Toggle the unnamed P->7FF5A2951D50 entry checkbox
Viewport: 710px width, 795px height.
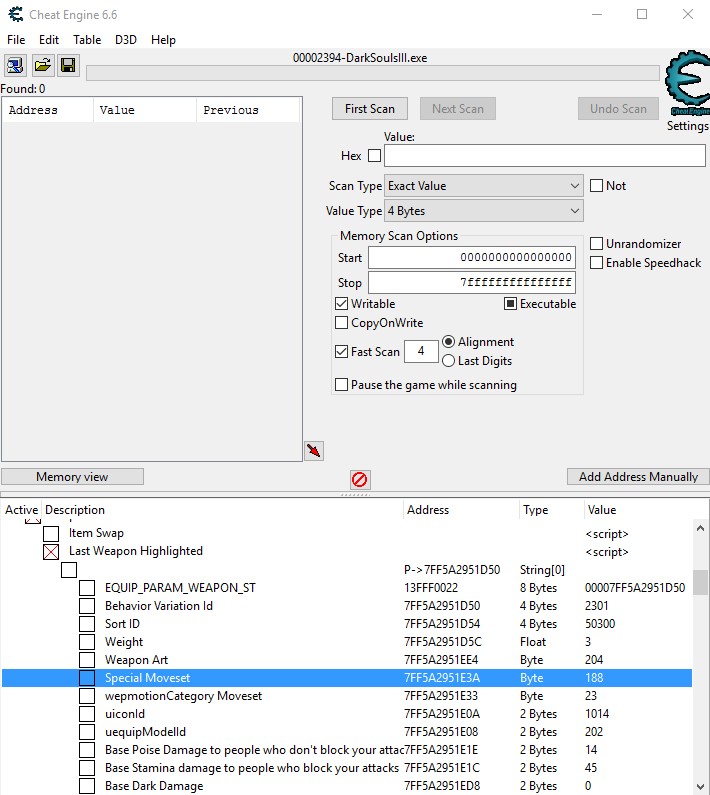(69, 570)
